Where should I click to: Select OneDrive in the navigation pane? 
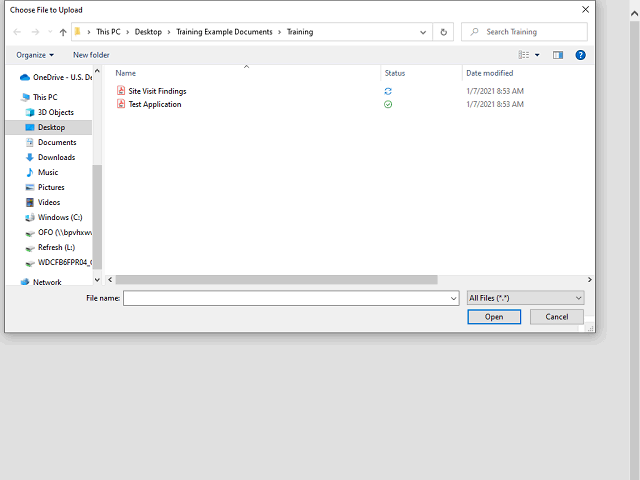(x=56, y=77)
